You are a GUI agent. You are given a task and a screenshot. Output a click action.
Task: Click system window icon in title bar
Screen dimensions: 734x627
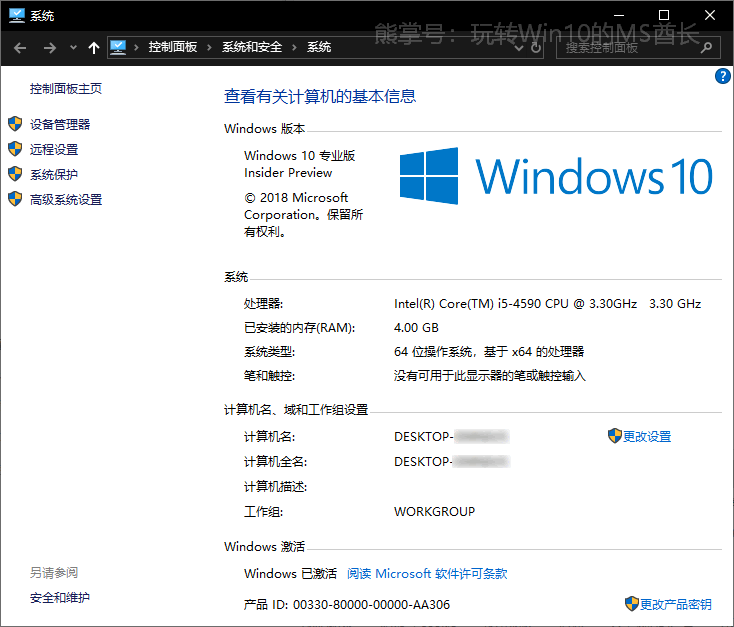[17, 15]
